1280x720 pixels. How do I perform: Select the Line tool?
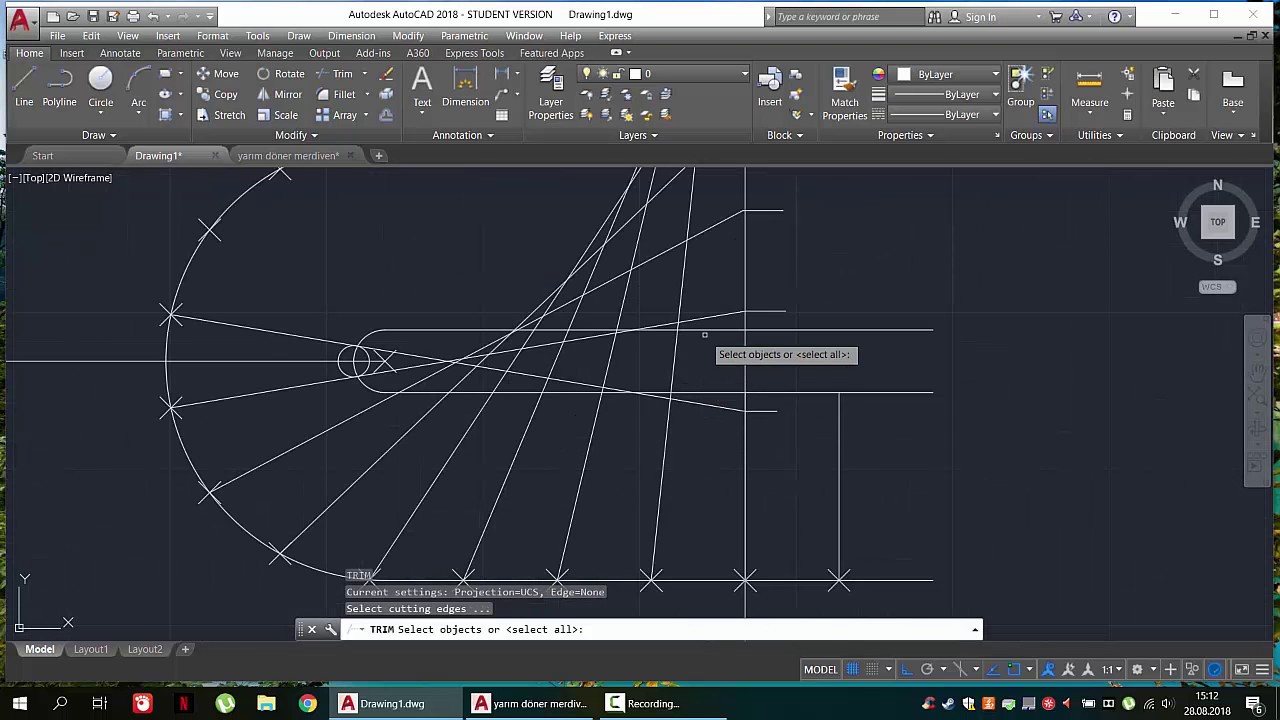point(24,87)
